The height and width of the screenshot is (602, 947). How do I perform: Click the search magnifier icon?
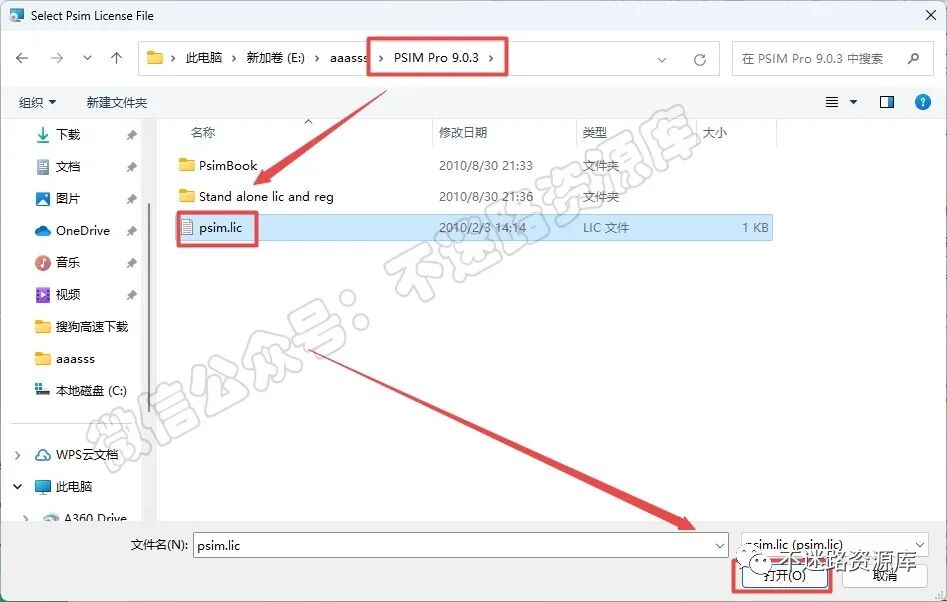click(913, 59)
